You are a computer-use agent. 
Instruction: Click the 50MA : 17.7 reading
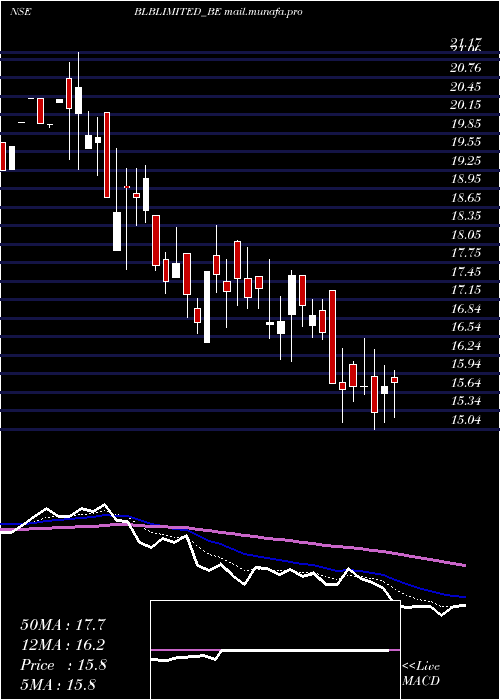click(65, 625)
